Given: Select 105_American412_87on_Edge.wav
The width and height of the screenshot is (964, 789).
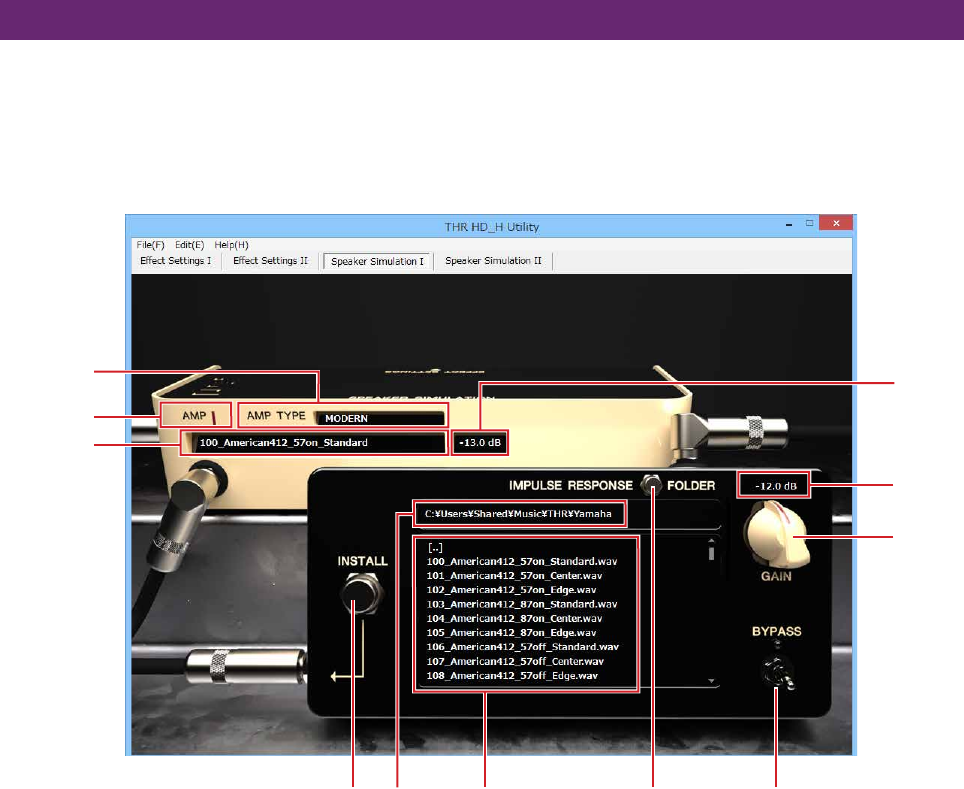Looking at the screenshot, I should pyautogui.click(x=512, y=632).
